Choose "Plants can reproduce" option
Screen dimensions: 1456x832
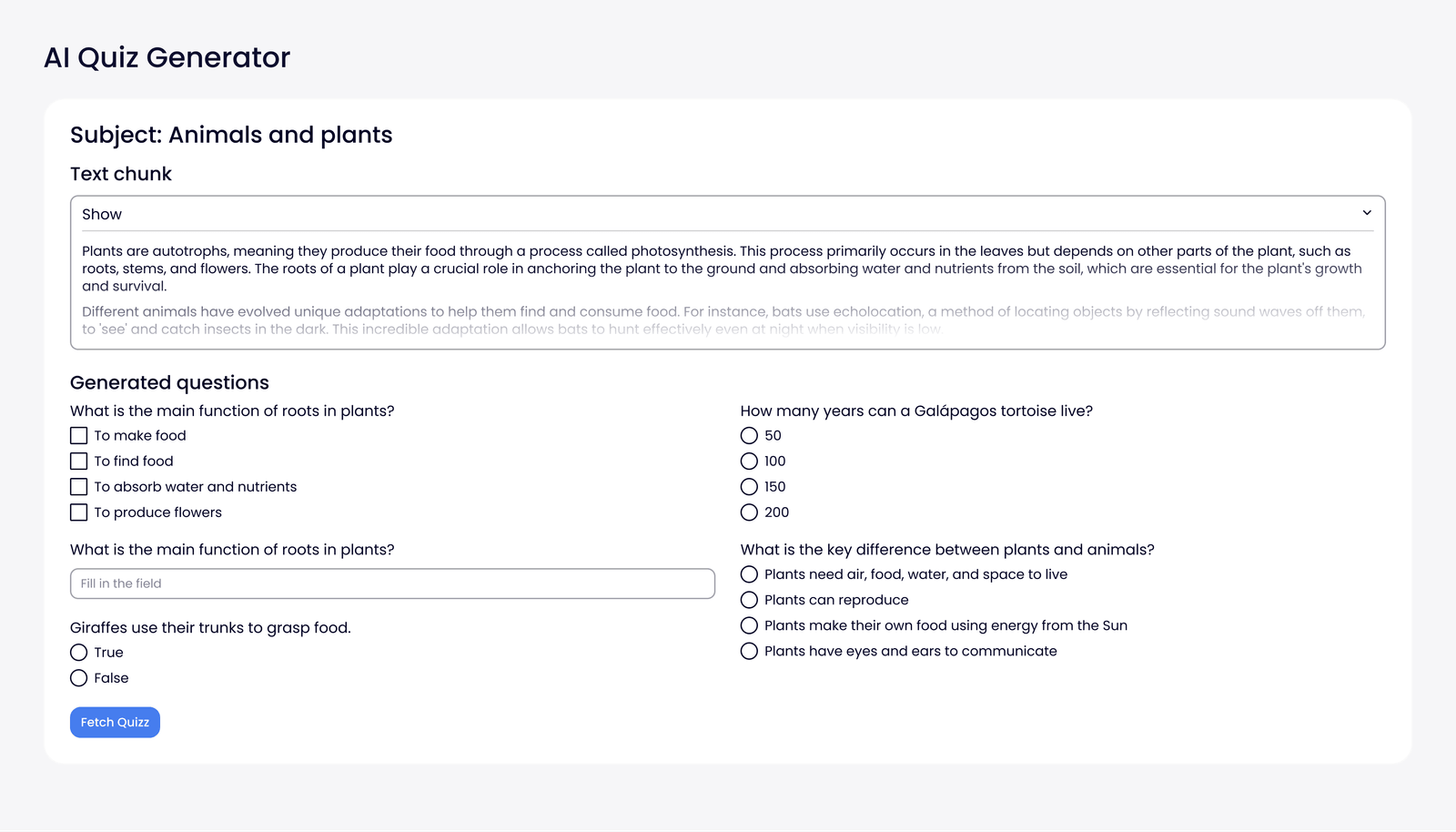(x=749, y=600)
